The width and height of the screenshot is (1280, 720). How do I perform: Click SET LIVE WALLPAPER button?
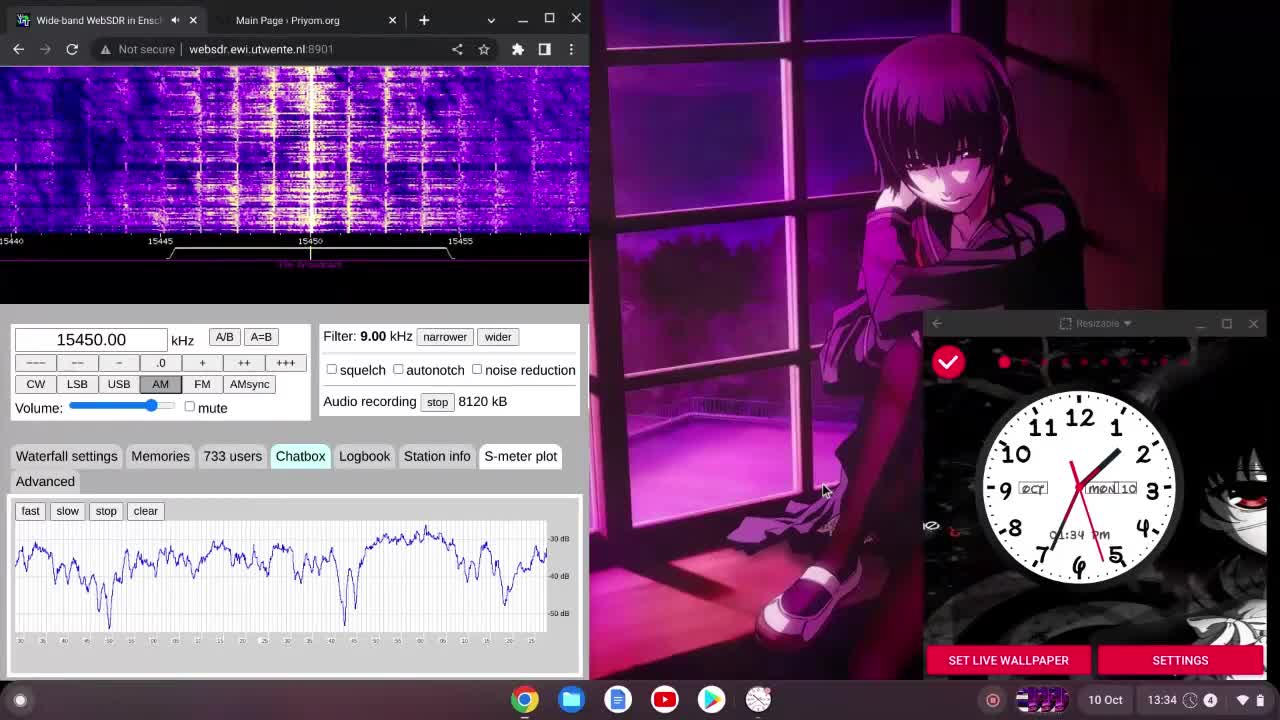[1008, 660]
